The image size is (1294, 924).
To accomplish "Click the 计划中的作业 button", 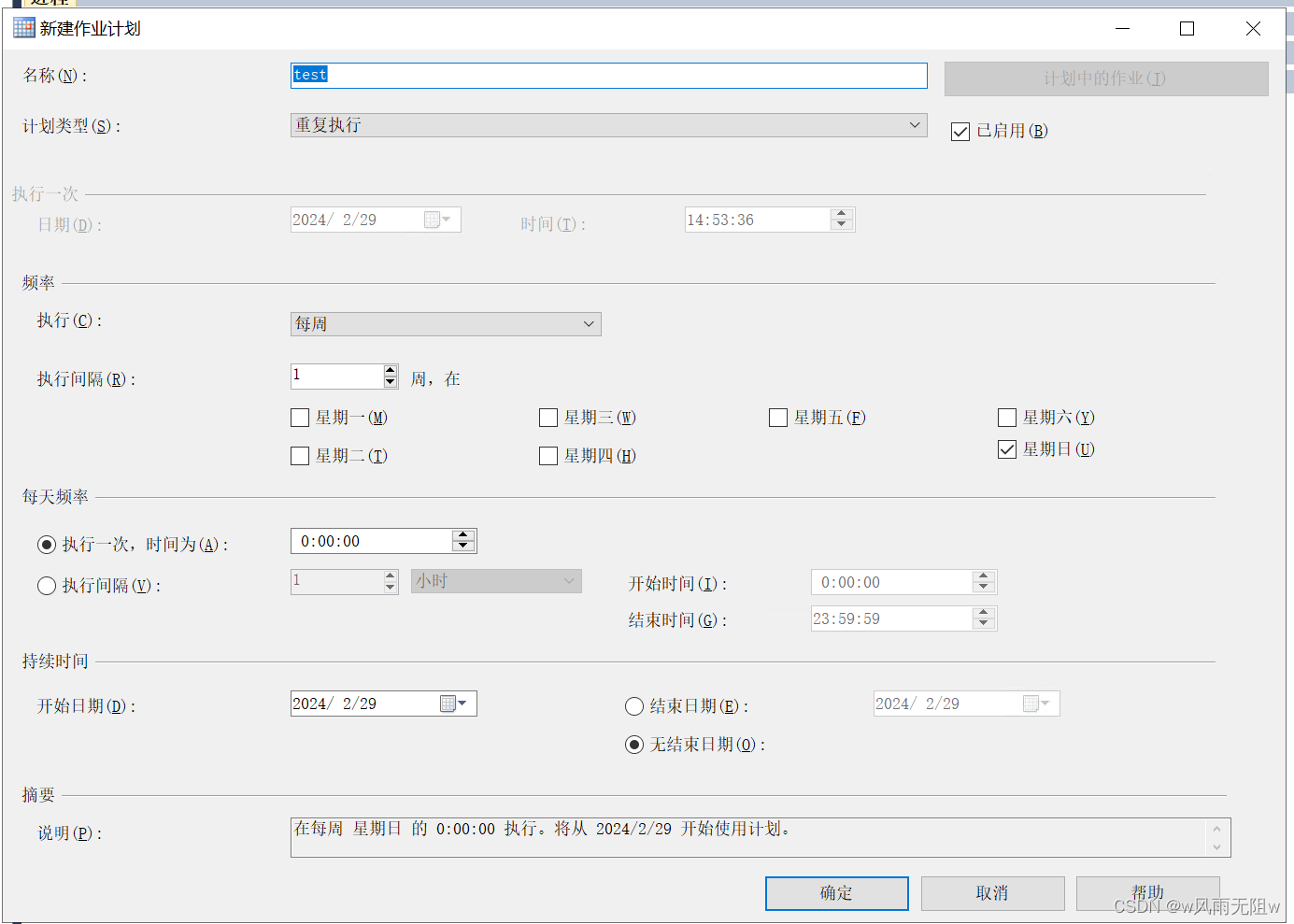I will [1106, 79].
